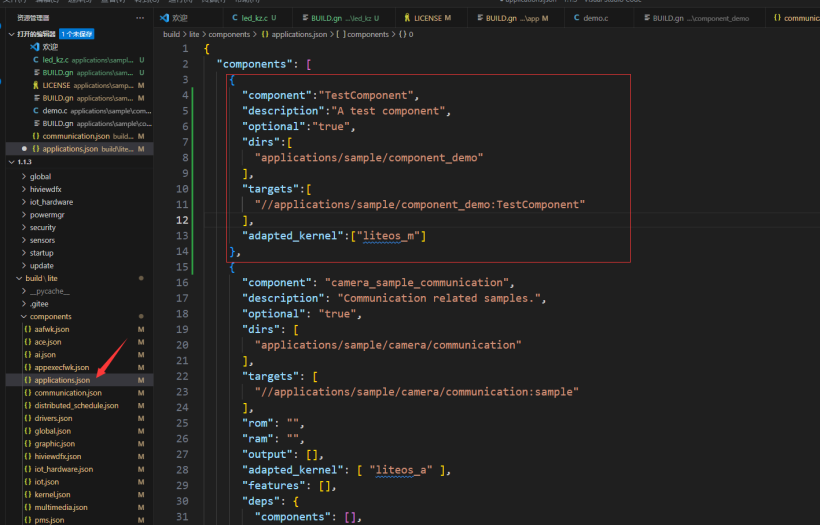Click the C icon on the demo.c tab

(576, 18)
